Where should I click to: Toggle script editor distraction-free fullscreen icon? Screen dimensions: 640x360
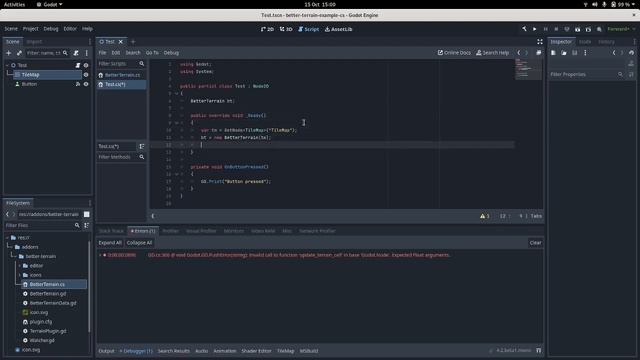(x=540, y=42)
